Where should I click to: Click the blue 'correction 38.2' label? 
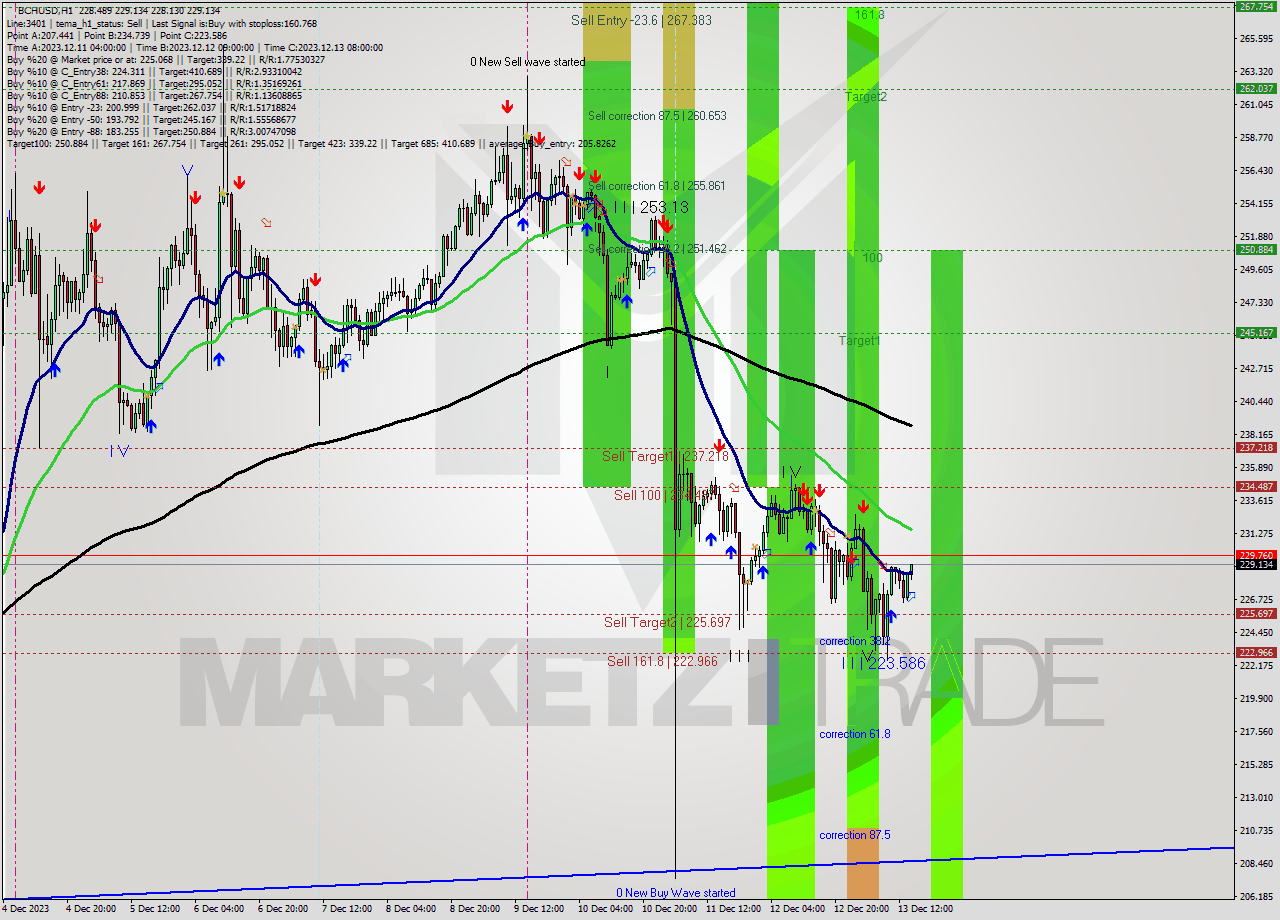pos(854,641)
